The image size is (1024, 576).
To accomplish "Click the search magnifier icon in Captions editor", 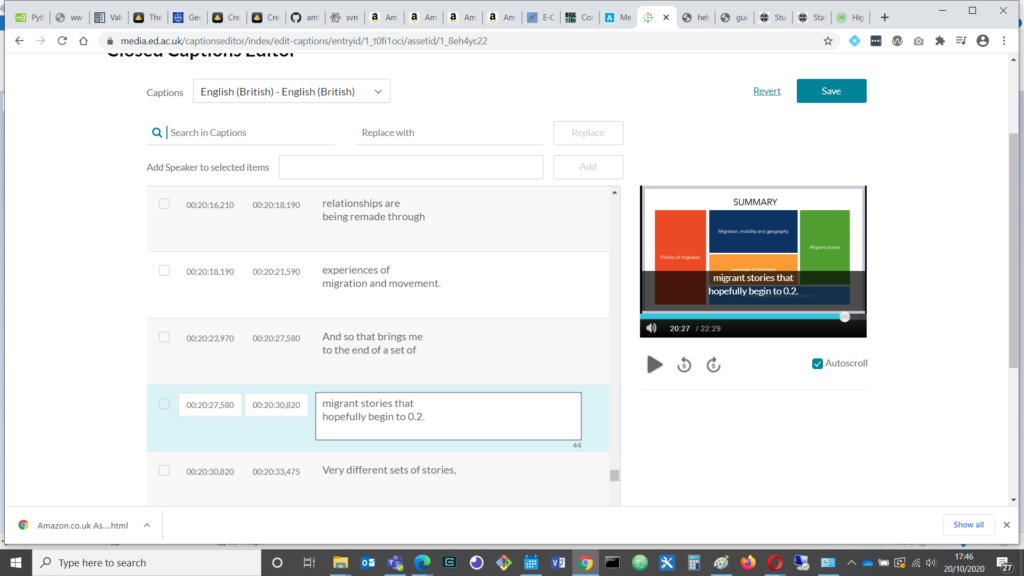I will click(x=157, y=132).
